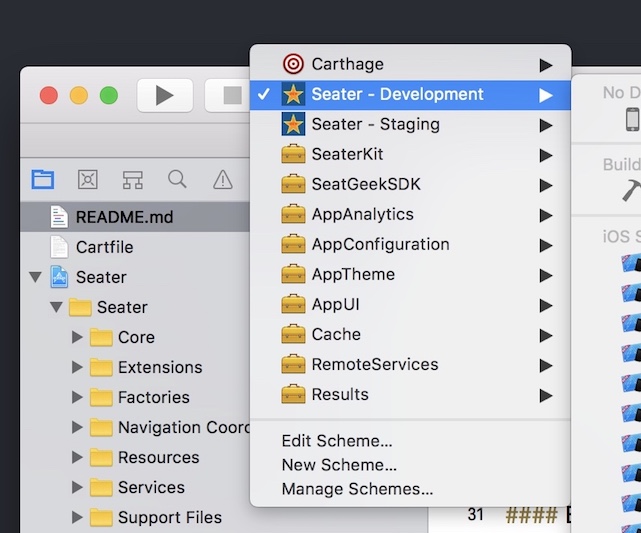
Task: Open the Issue navigator warning icon
Action: coord(223,179)
